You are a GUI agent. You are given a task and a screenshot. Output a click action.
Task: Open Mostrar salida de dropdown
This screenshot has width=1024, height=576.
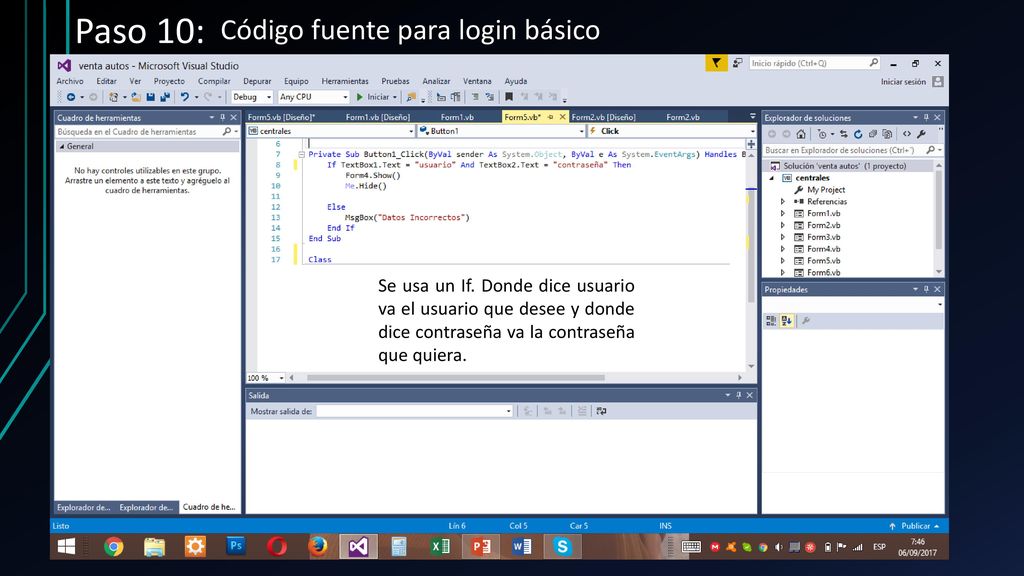(x=508, y=411)
